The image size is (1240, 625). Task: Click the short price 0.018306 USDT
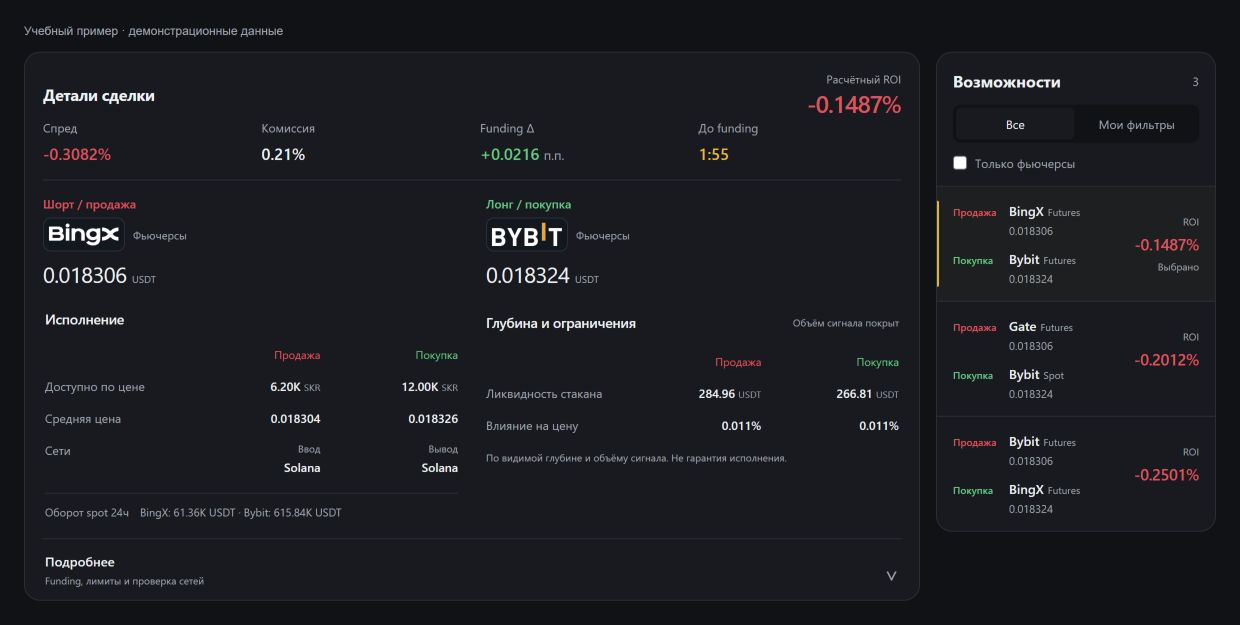(99, 276)
